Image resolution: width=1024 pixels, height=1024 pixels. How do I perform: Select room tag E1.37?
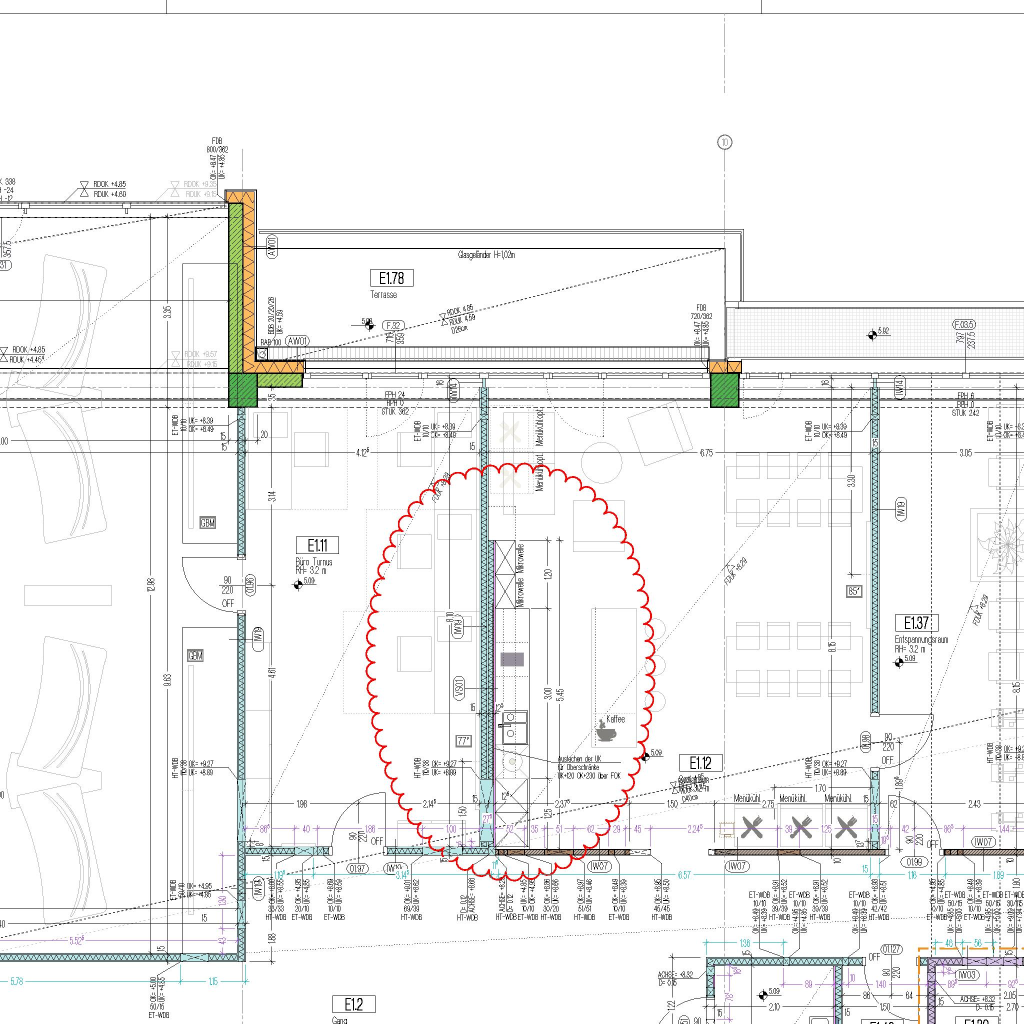pyautogui.click(x=916, y=622)
